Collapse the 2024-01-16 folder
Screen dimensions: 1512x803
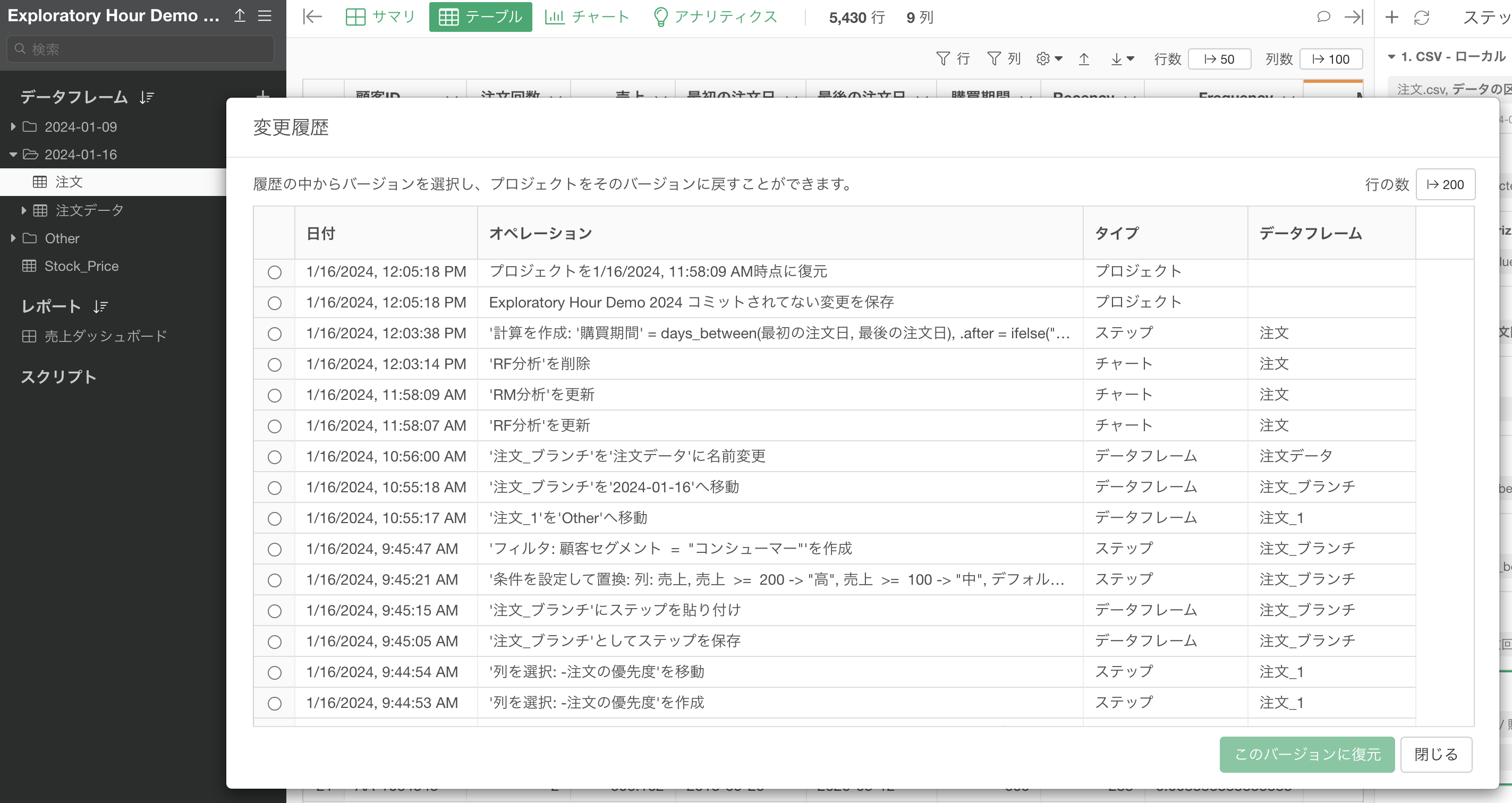click(x=13, y=155)
